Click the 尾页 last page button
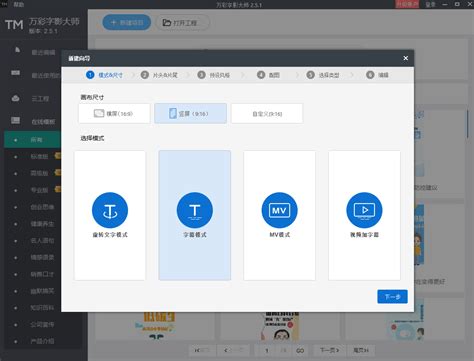The width and height of the screenshot is (474, 361). 361,350
